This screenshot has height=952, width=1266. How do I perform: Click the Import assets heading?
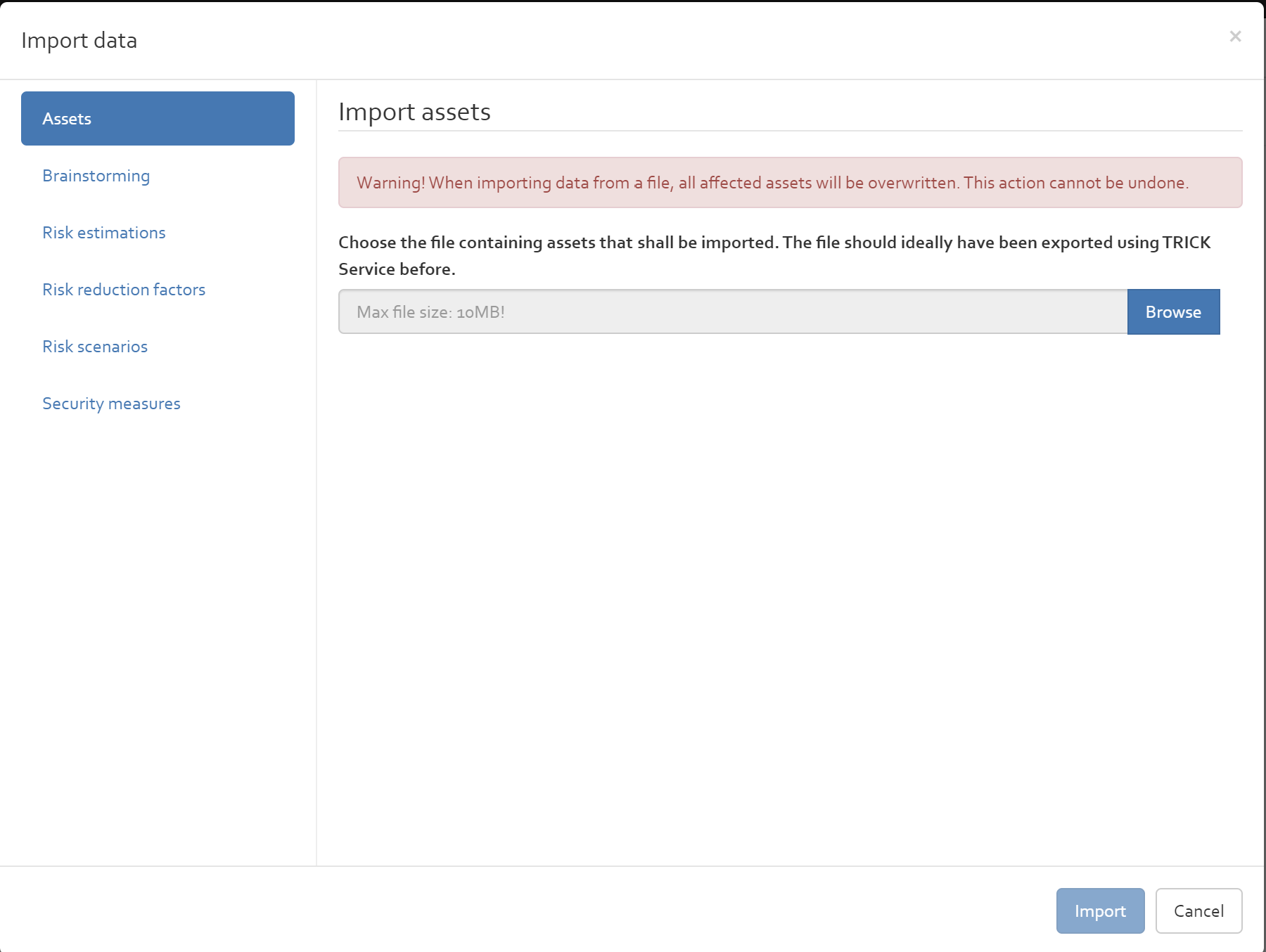414,112
